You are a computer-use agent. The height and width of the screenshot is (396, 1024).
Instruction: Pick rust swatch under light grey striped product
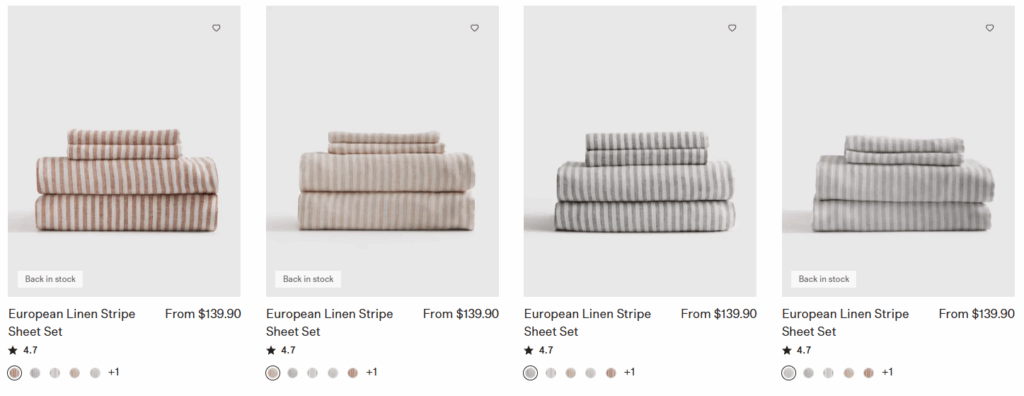[869, 373]
